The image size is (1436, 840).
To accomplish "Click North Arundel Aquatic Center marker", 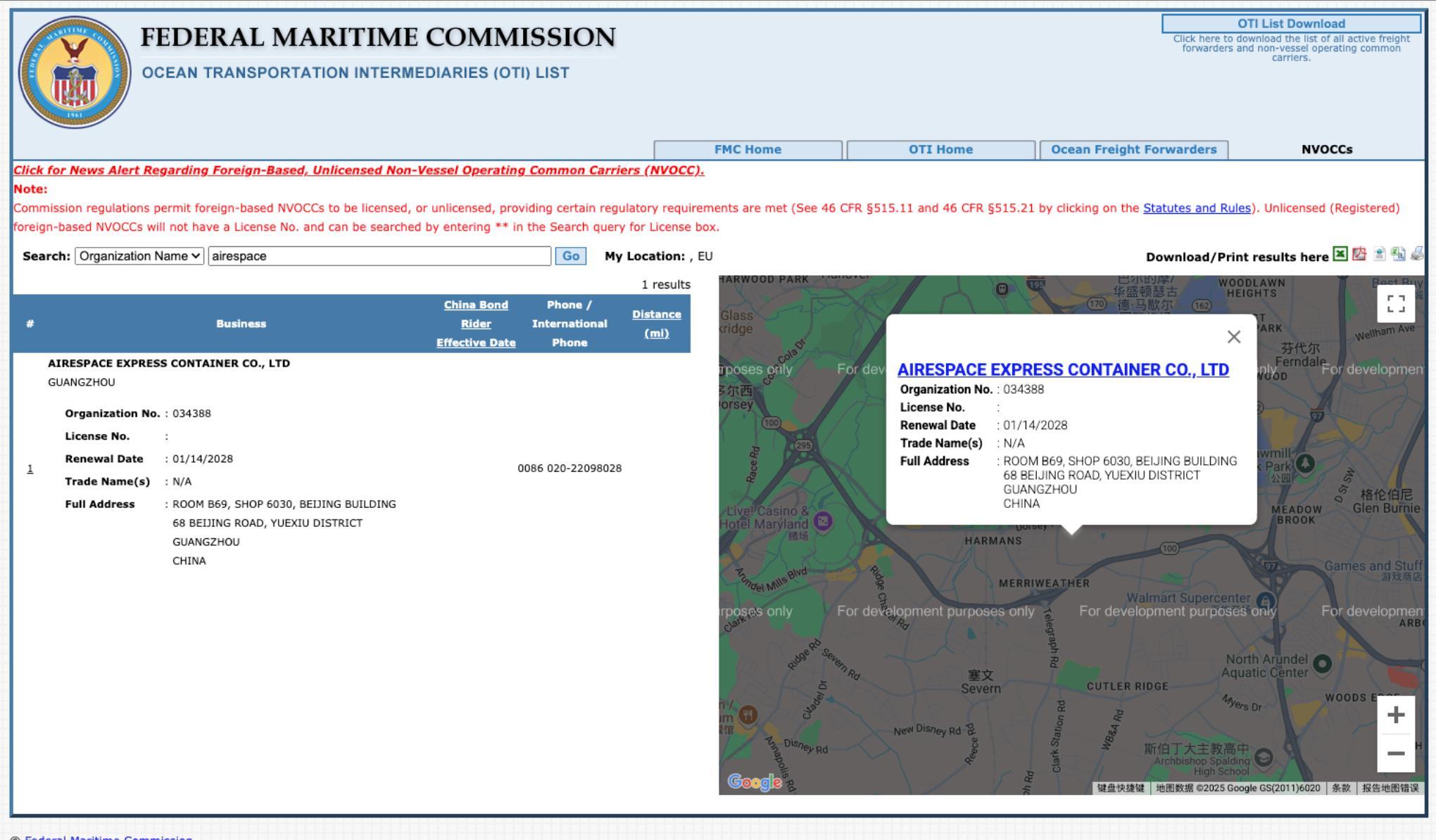I will 1323,664.
